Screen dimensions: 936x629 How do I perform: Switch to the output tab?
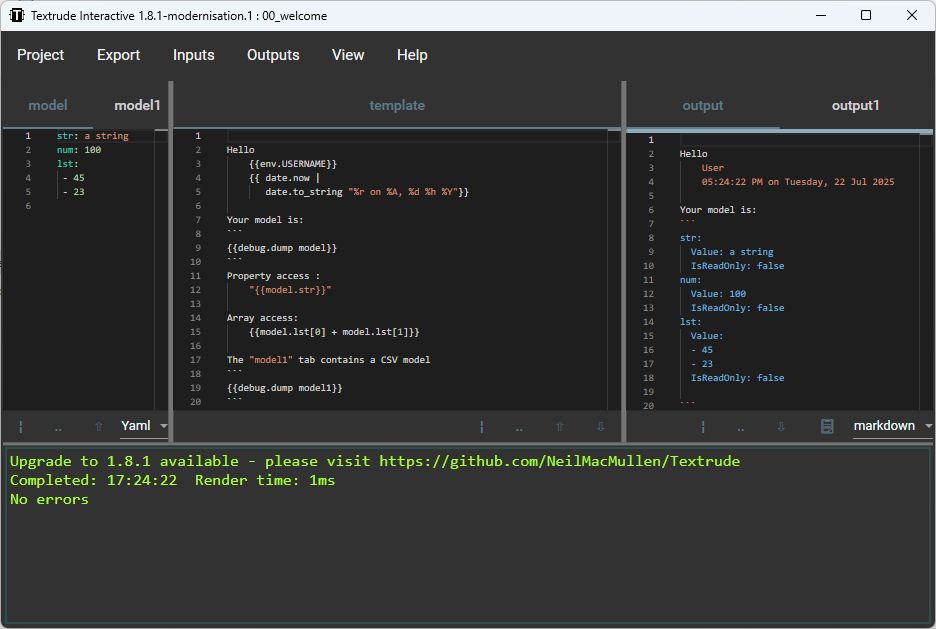click(703, 106)
